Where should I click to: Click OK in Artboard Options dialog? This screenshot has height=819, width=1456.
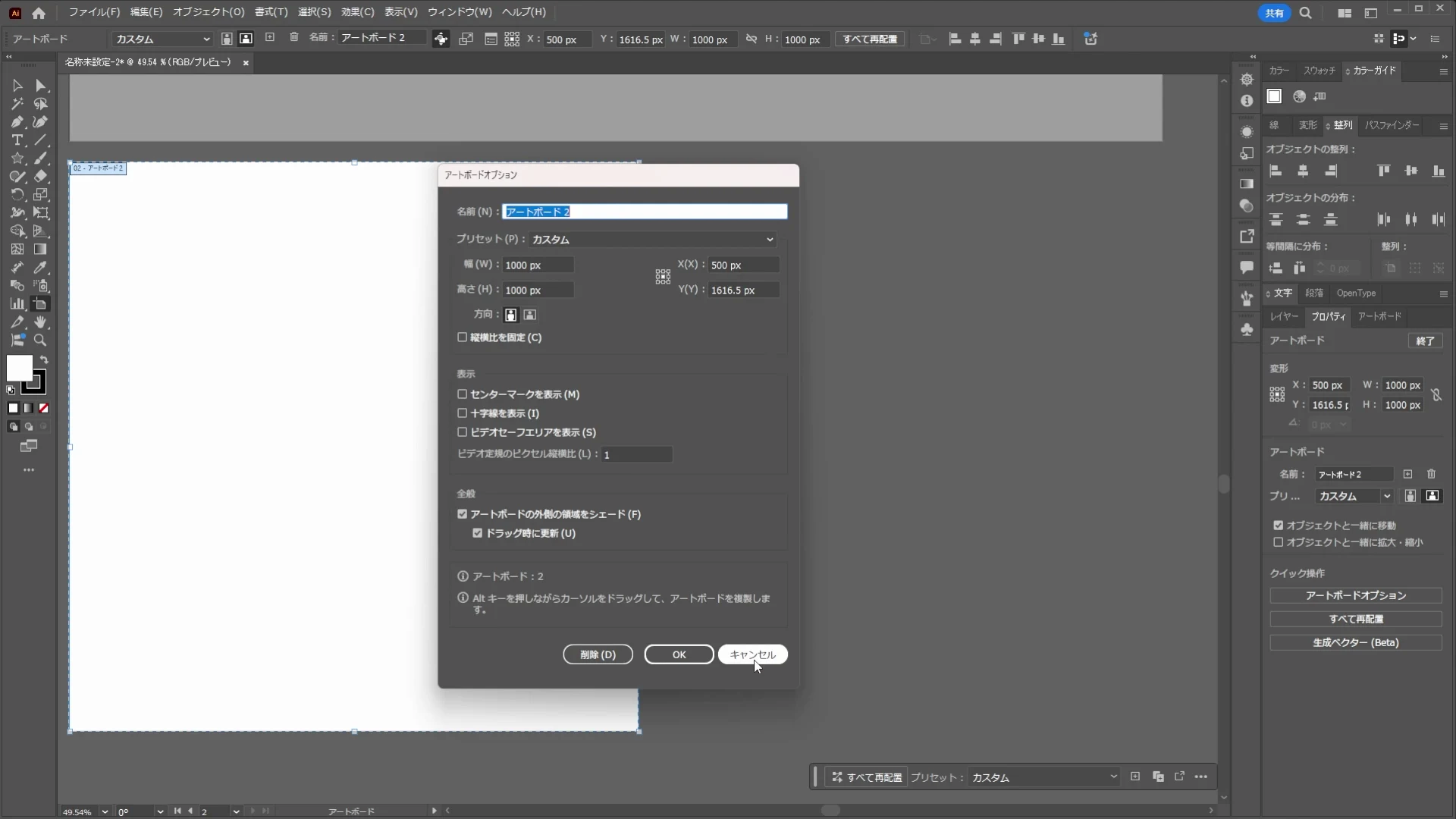(679, 654)
